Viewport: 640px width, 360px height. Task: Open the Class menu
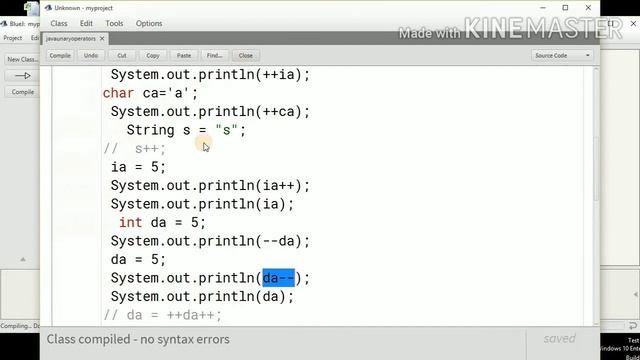59,24
